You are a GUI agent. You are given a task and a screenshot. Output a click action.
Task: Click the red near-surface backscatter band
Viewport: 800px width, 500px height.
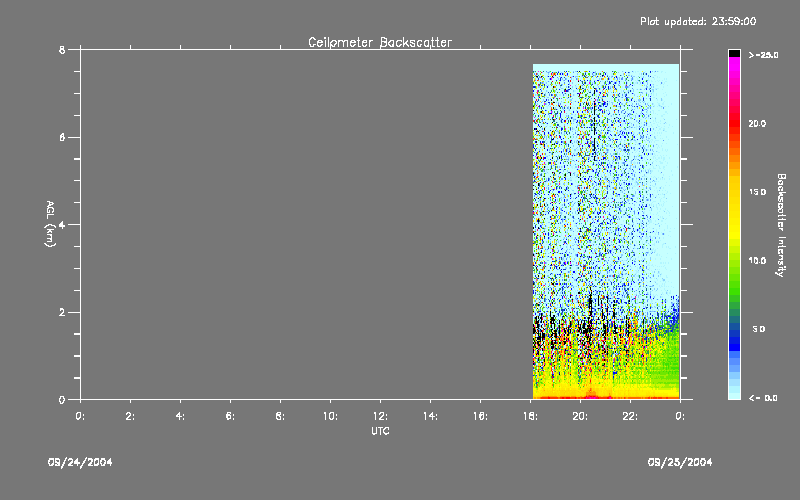tap(606, 396)
